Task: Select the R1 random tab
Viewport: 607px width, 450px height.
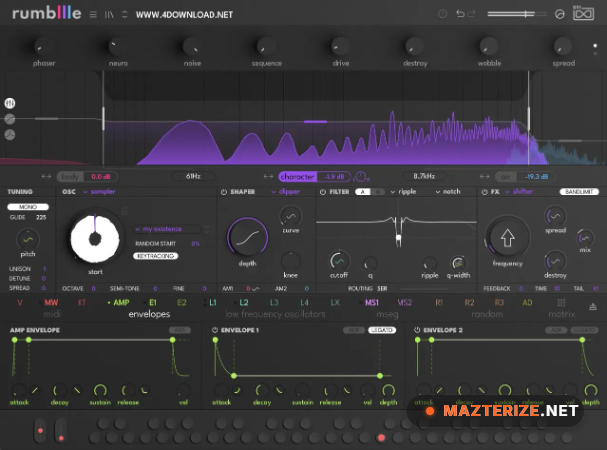Action: 439,302
